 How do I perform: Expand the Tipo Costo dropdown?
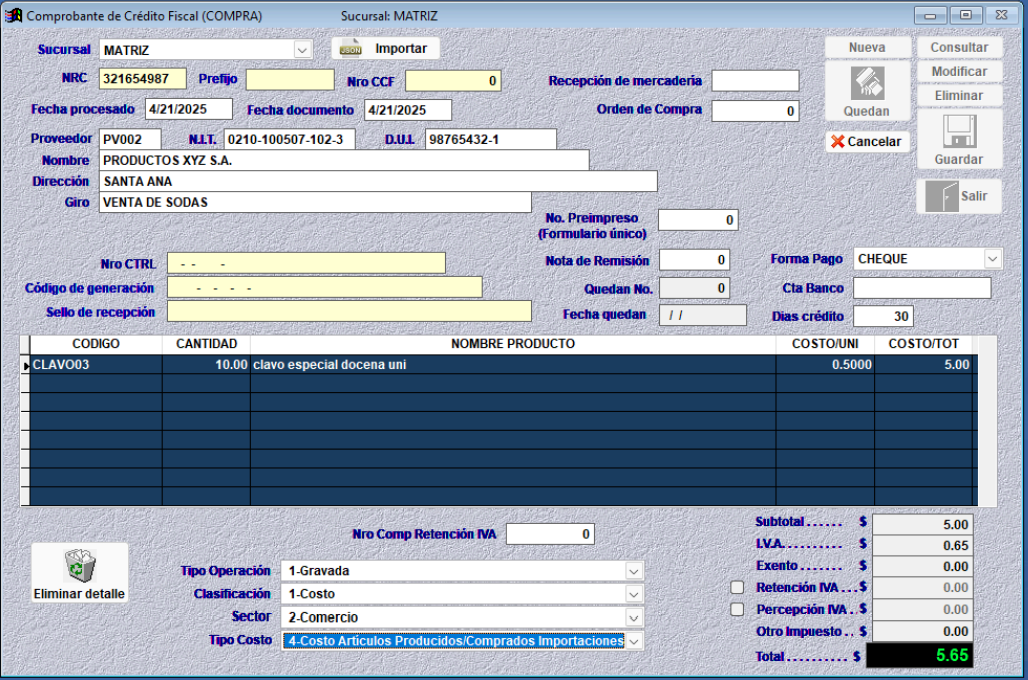(x=633, y=640)
